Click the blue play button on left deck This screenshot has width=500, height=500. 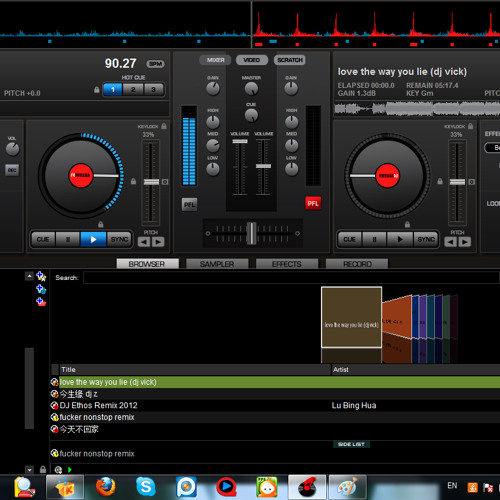pyautogui.click(x=93, y=239)
